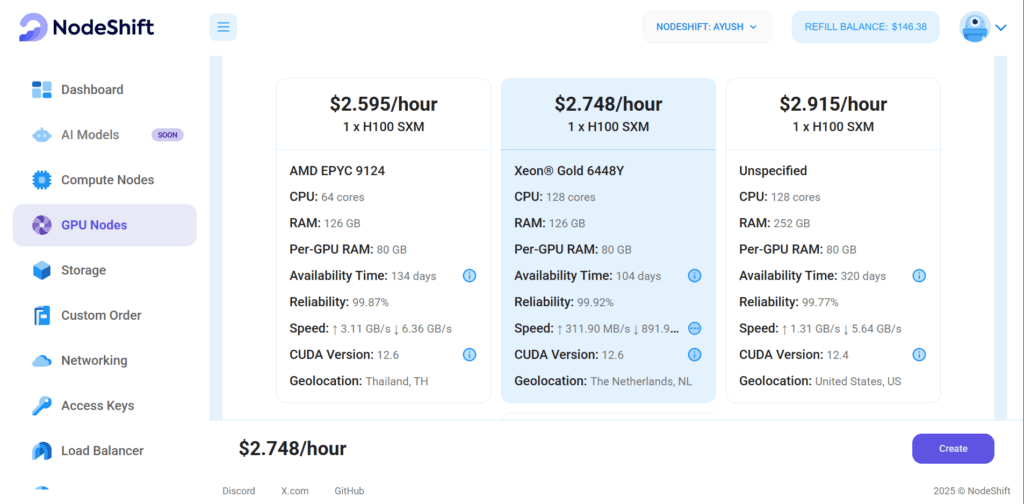Expand truncated Speed details on Xeon card
Image resolution: width=1024 pixels, height=504 pixels.
(695, 328)
